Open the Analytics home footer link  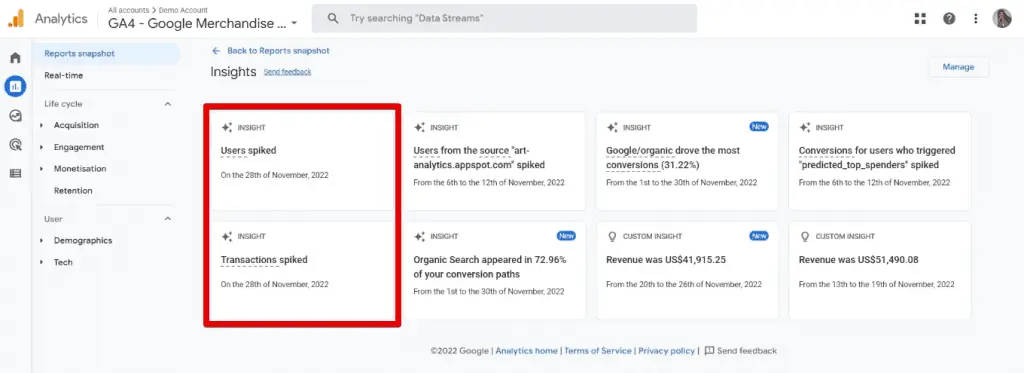click(526, 351)
